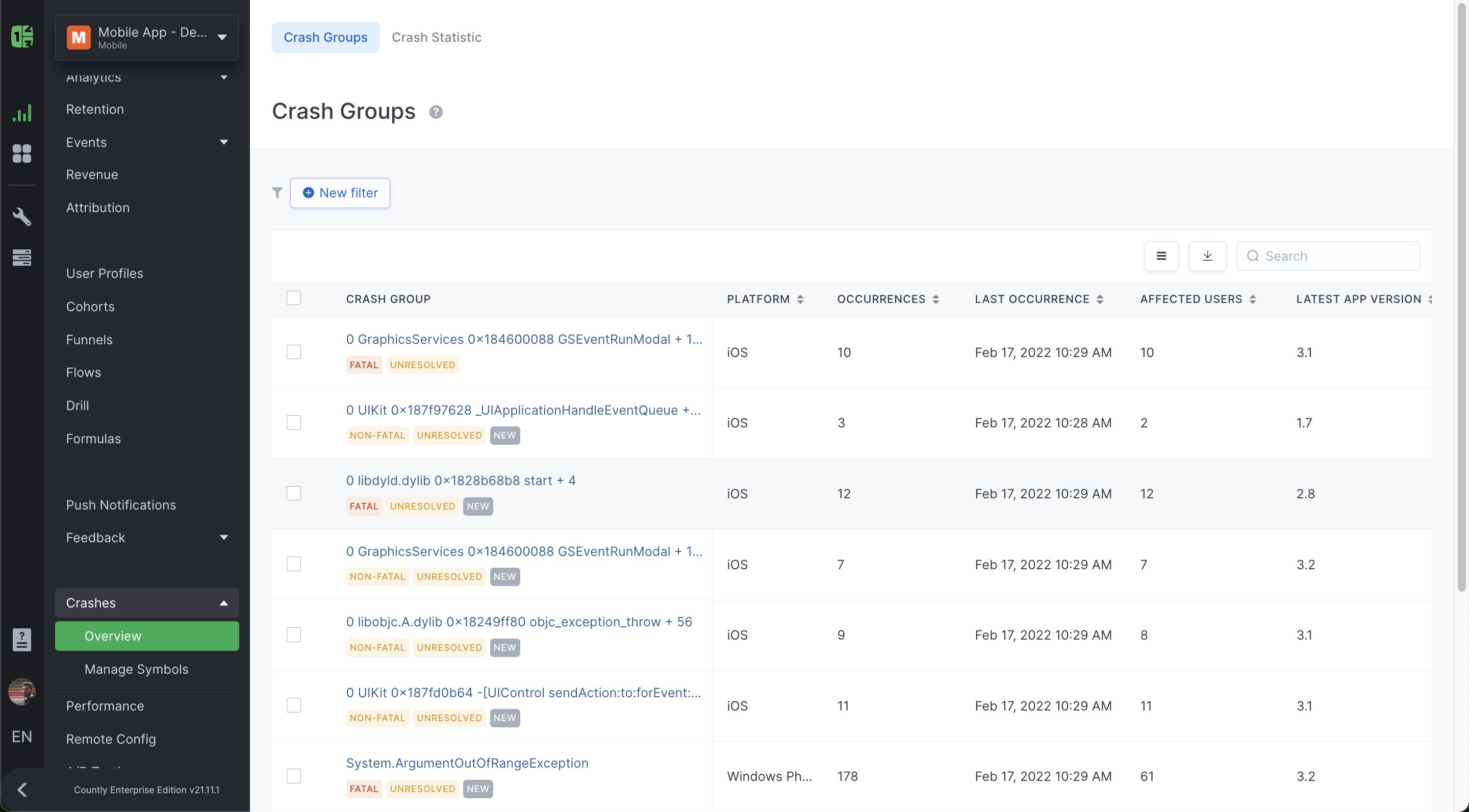Open the Mobile App selector dropdown
The height and width of the screenshot is (812, 1469).
point(146,38)
